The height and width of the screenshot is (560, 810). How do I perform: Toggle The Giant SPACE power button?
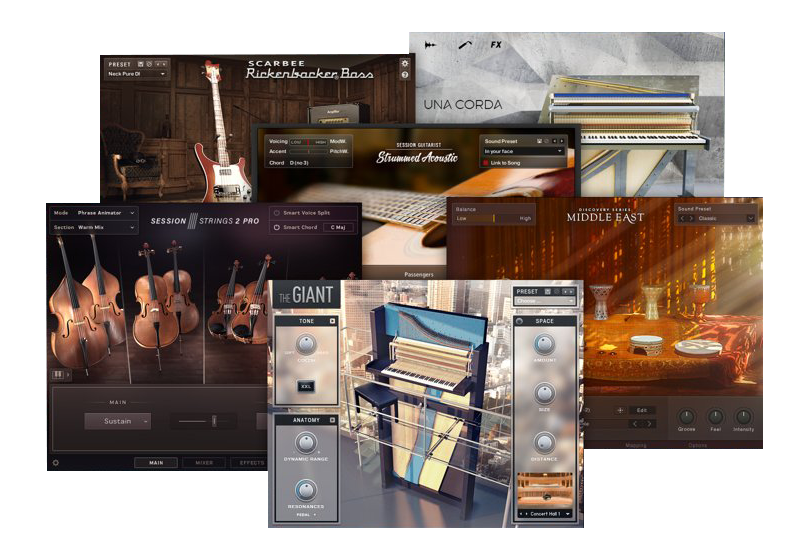coord(520,321)
